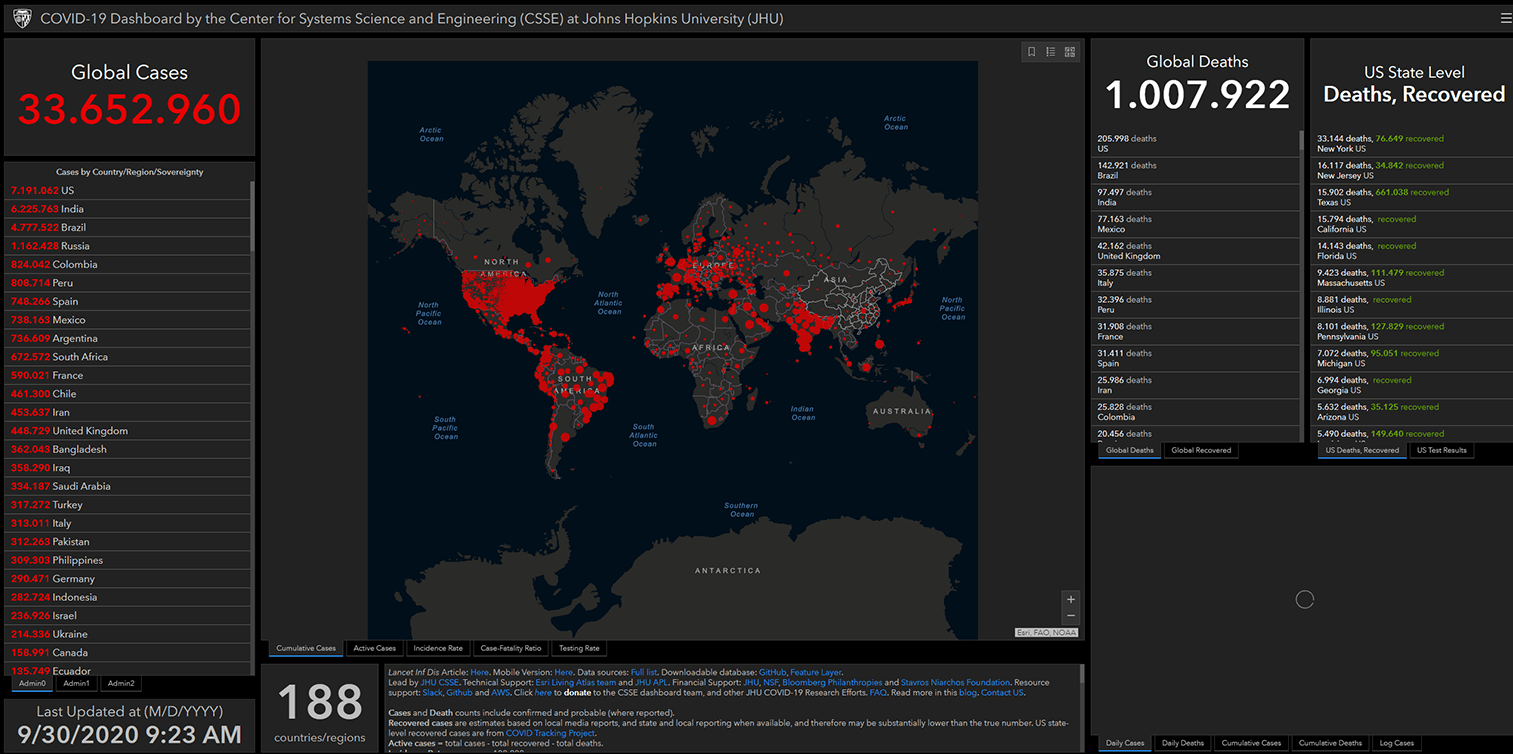
Task: Pick the Massachusetts US state entry
Action: [x=1412, y=278]
